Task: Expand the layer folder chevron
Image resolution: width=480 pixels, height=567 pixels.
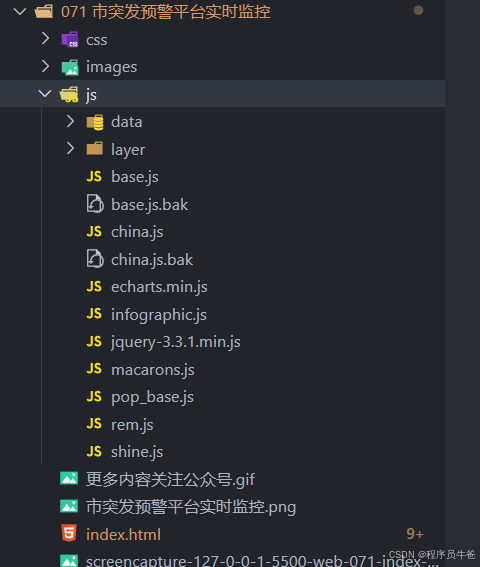Action: [71, 149]
